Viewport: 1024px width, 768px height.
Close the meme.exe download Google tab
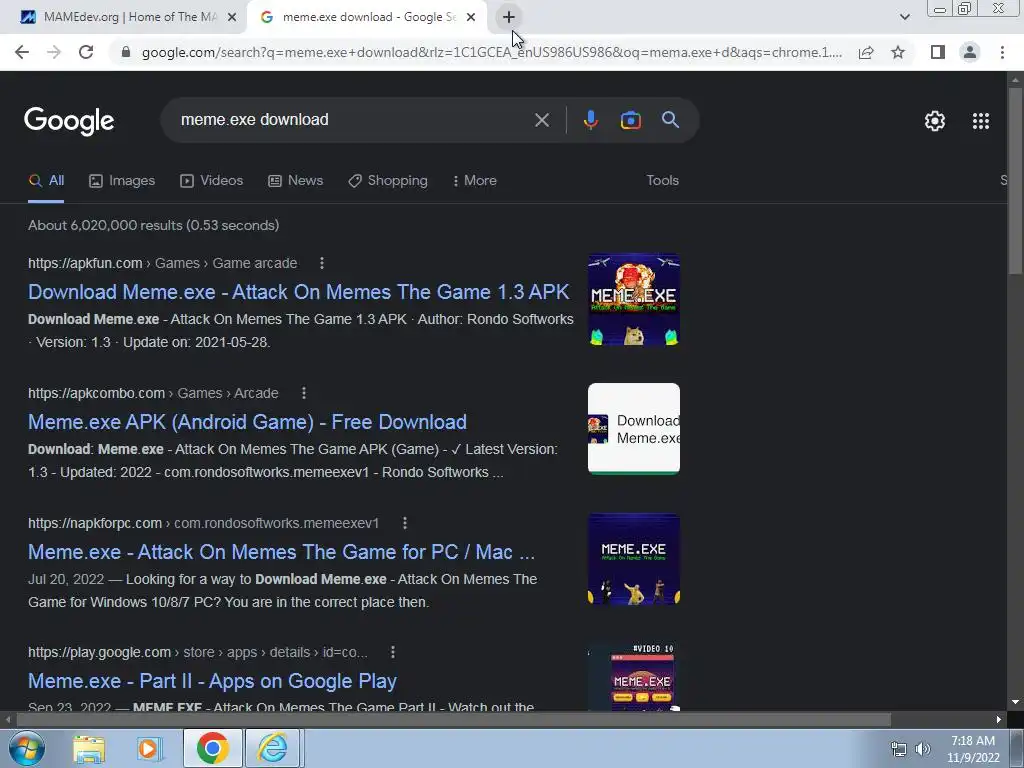(471, 17)
